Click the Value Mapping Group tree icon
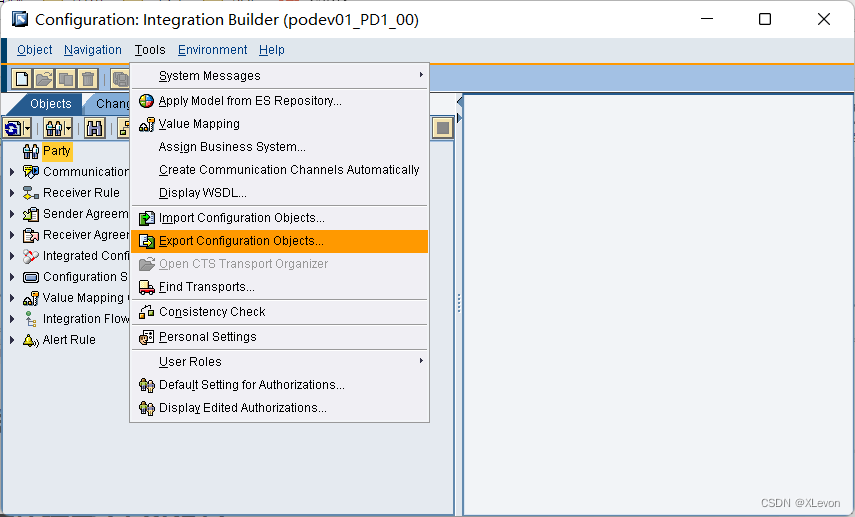This screenshot has width=855, height=517. pyautogui.click(x=31, y=298)
